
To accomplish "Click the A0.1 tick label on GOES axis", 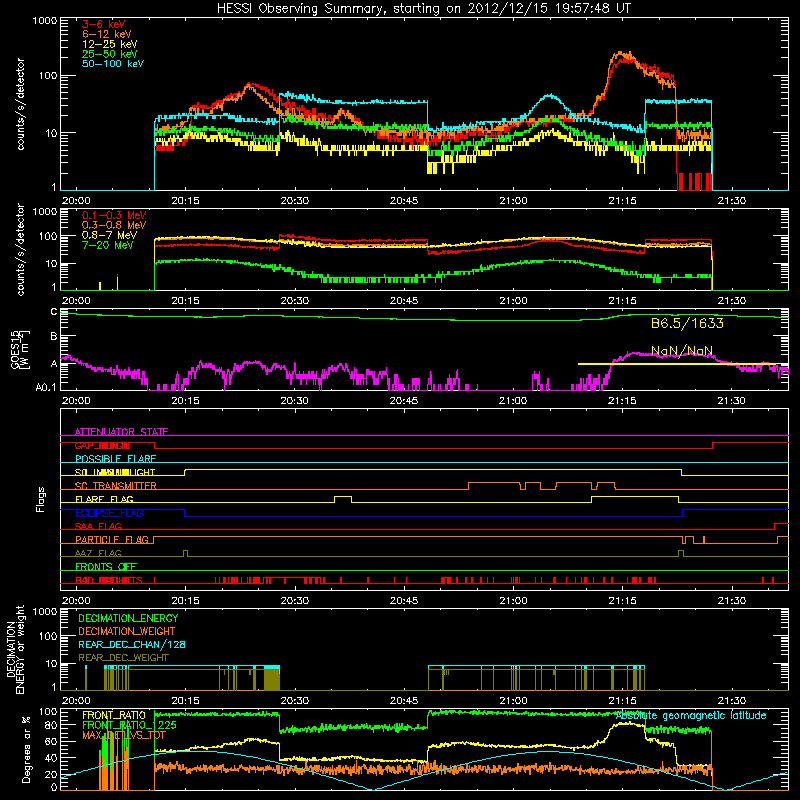I will pyautogui.click(x=46, y=388).
